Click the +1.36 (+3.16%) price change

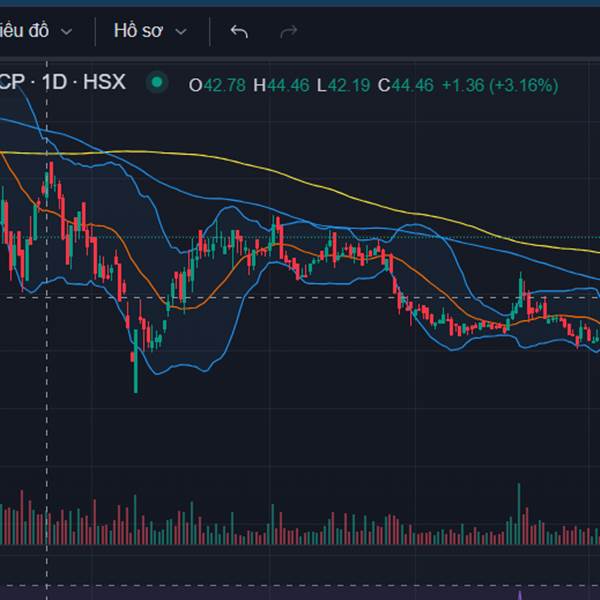coord(499,85)
